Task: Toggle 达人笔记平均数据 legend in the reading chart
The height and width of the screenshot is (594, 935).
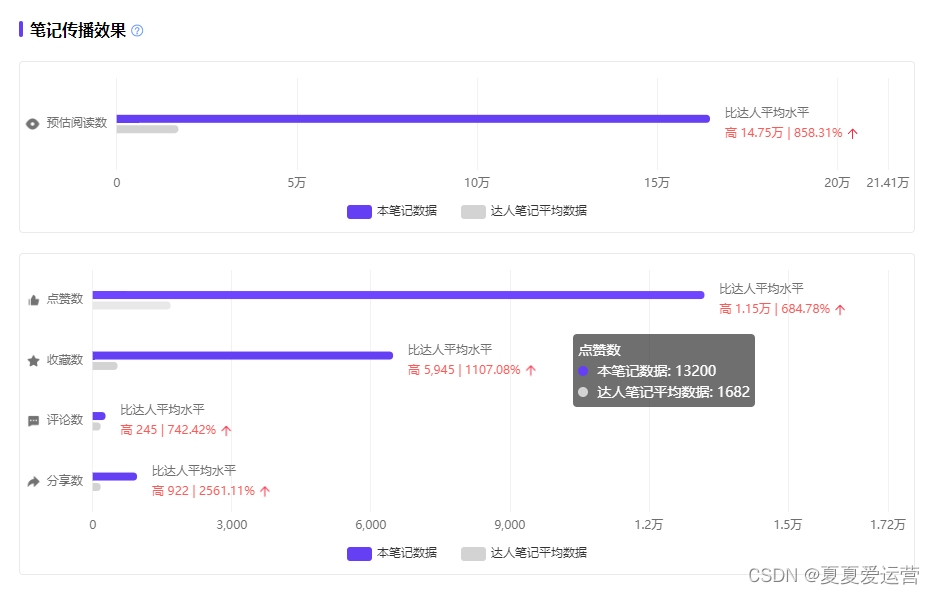Action: tap(524, 211)
